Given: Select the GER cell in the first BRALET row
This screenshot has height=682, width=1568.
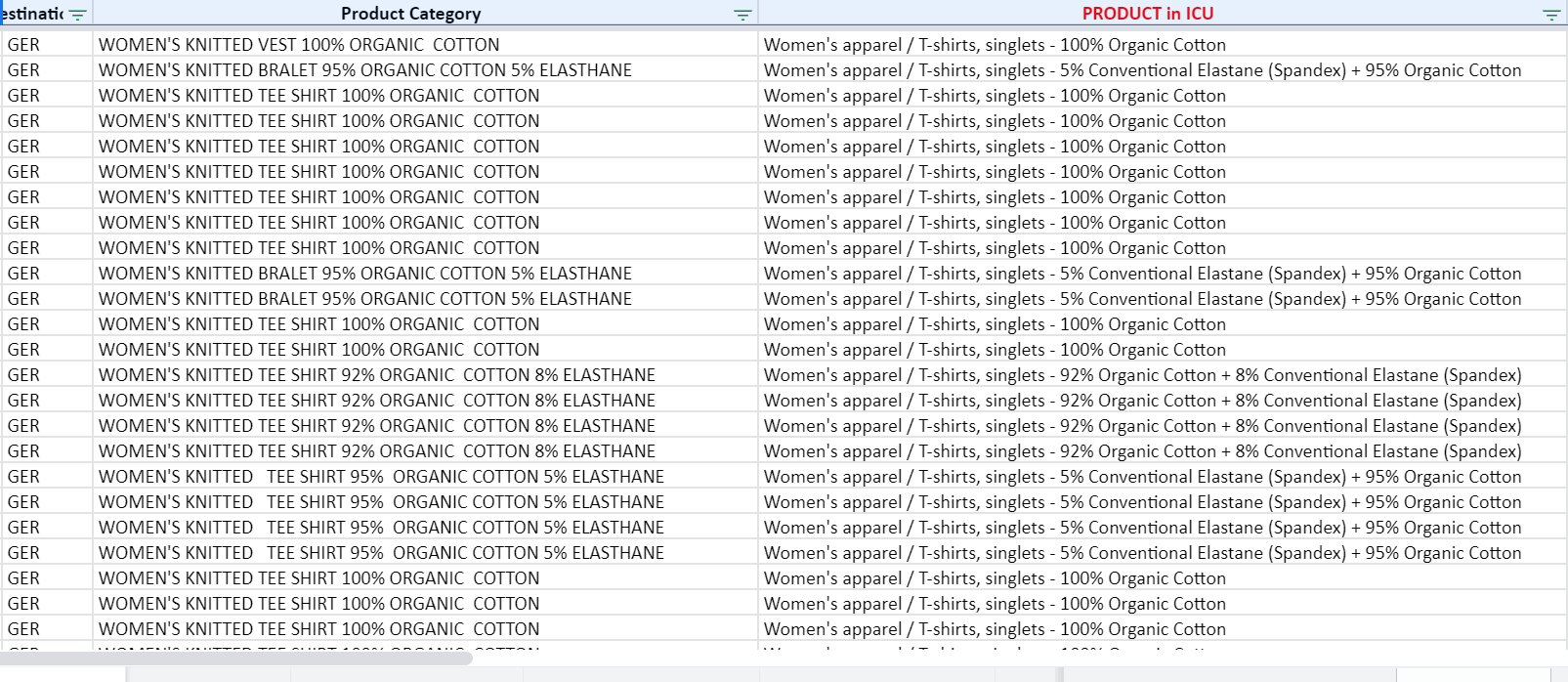Looking at the screenshot, I should 24,70.
